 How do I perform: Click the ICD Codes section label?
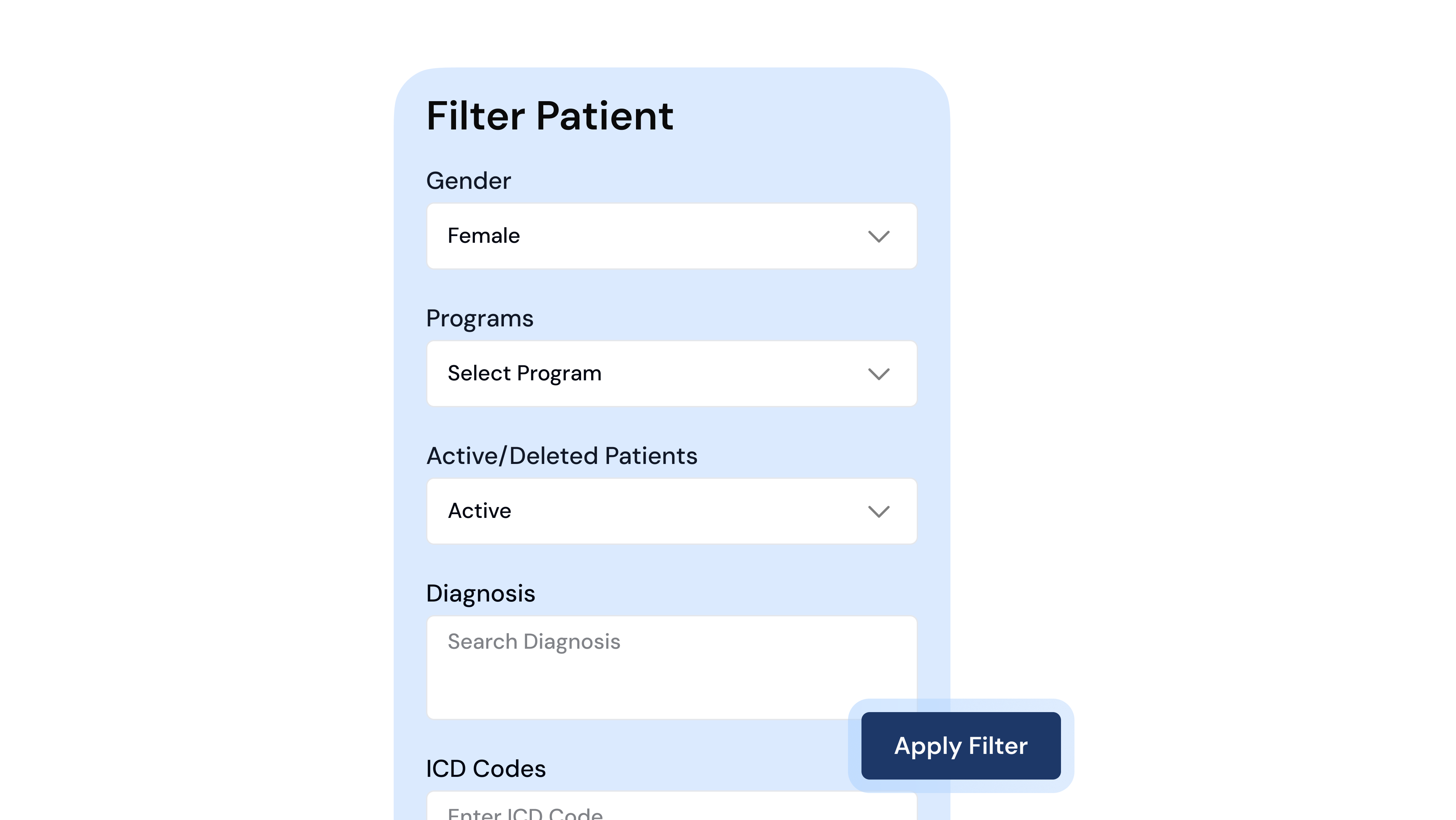coord(486,768)
